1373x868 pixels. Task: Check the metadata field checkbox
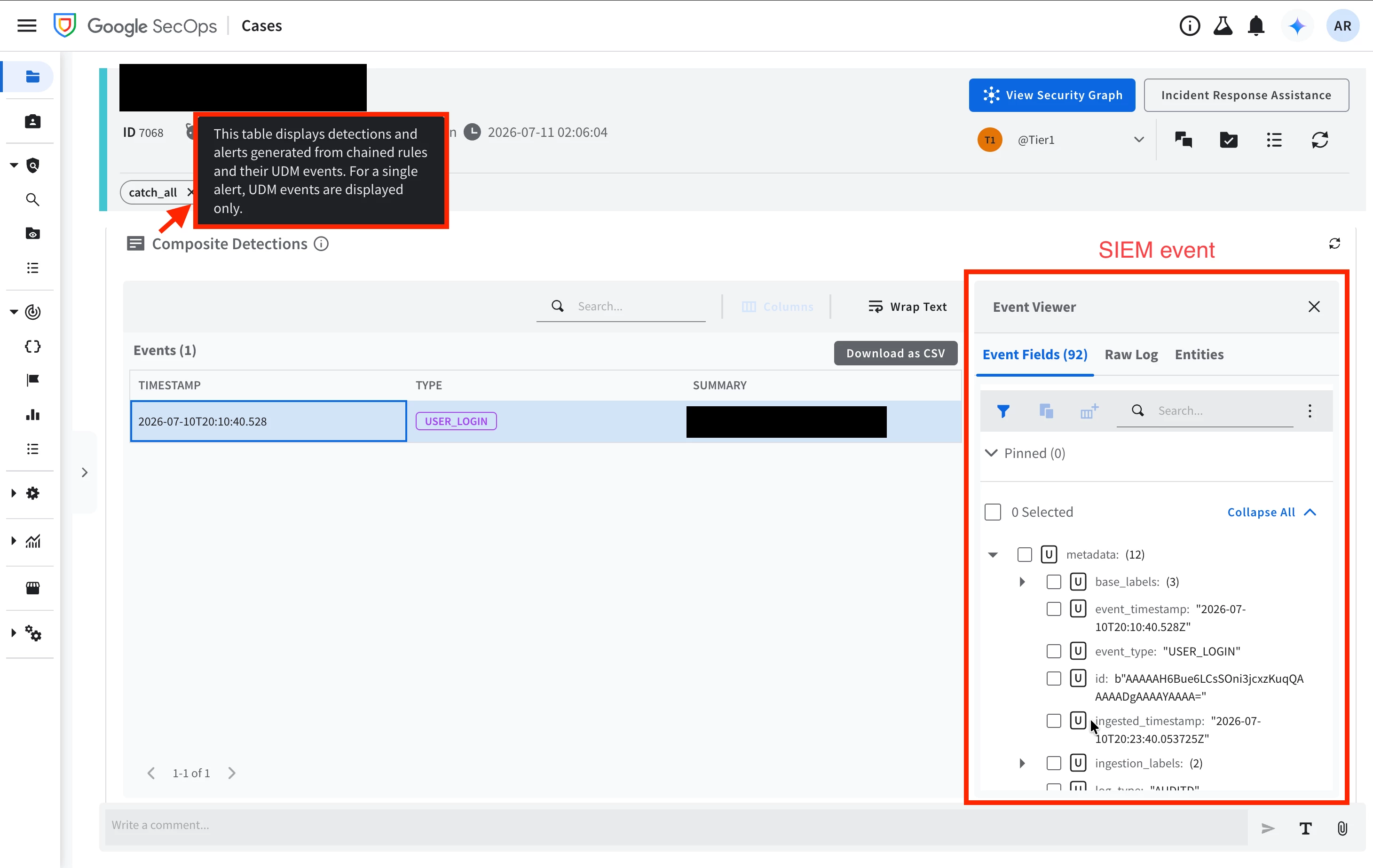[x=1025, y=554]
